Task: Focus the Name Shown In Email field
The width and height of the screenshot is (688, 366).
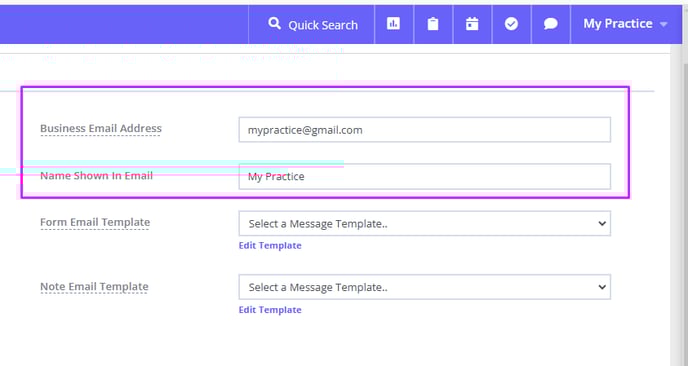Action: (x=424, y=176)
